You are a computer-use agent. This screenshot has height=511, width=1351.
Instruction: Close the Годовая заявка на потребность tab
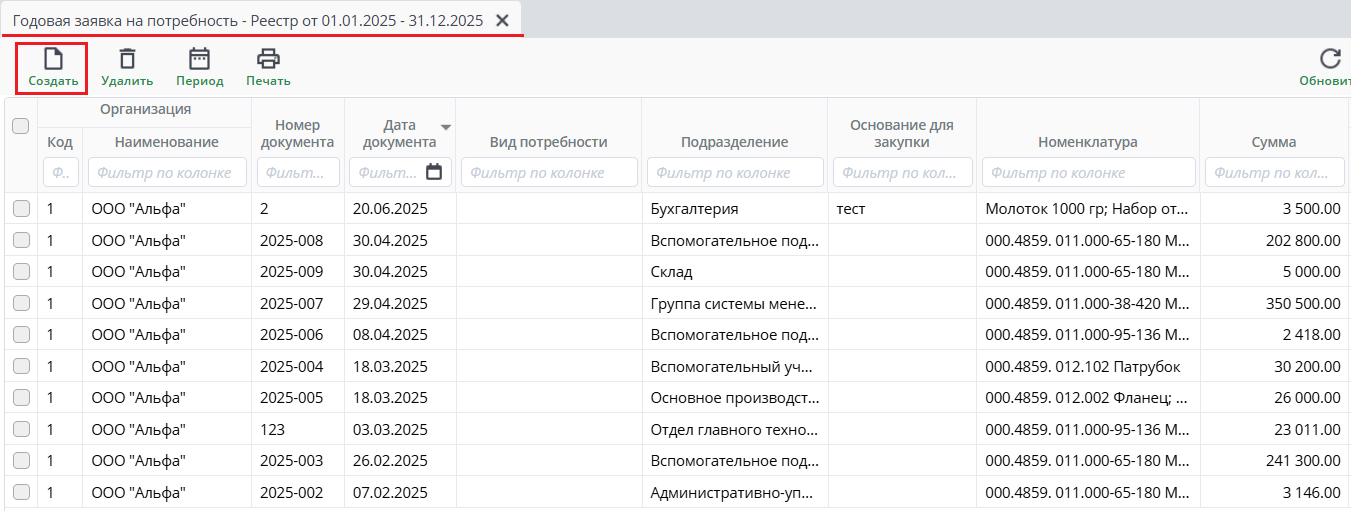tap(503, 20)
